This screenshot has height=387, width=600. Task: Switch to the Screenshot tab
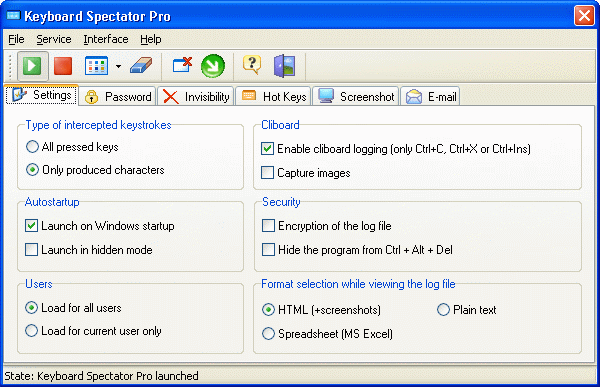point(356,96)
